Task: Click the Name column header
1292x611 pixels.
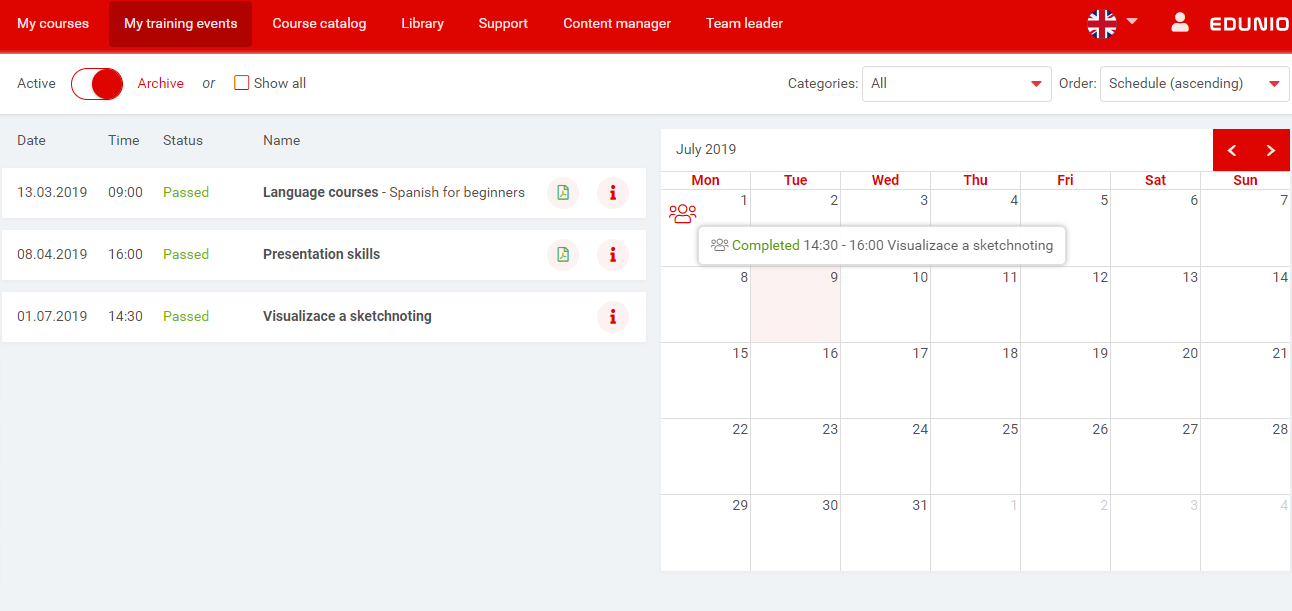Action: point(281,141)
